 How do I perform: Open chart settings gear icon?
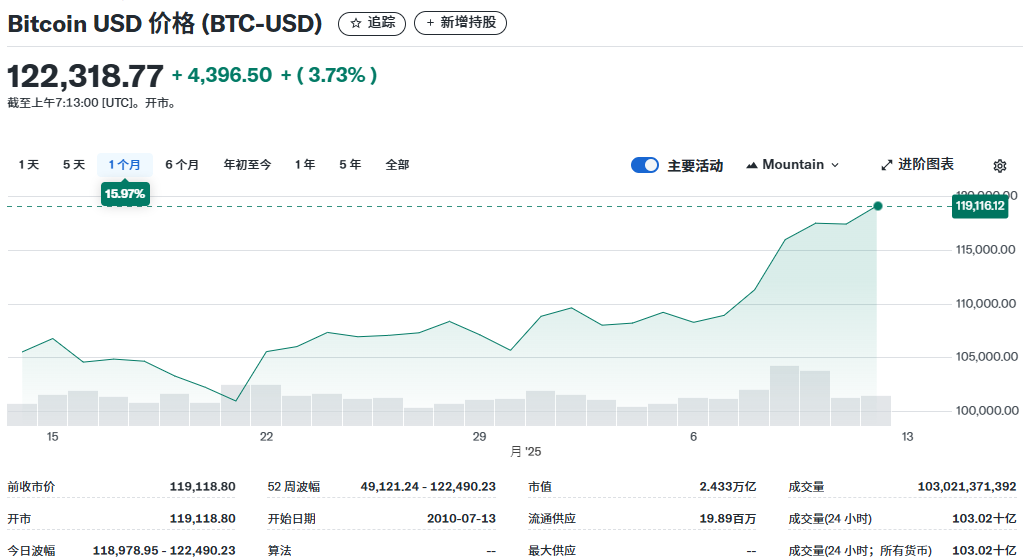click(x=999, y=166)
